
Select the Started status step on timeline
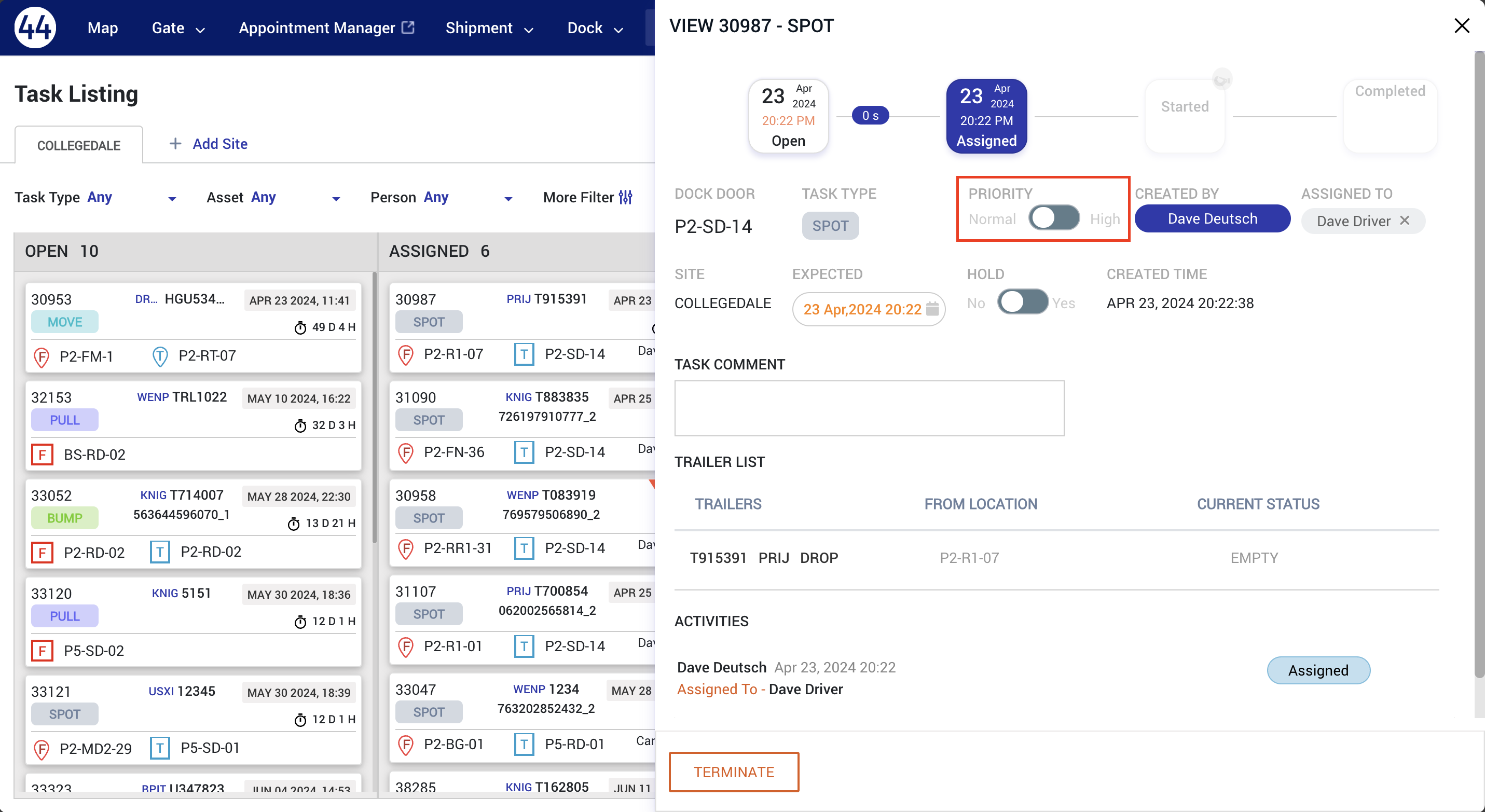(x=1185, y=116)
